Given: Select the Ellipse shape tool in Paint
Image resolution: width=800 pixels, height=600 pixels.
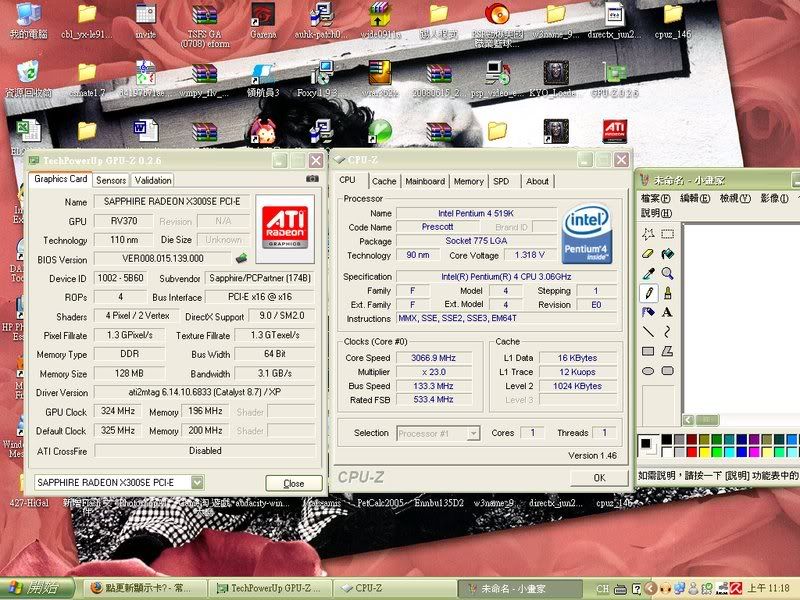Looking at the screenshot, I should pyautogui.click(x=648, y=371).
